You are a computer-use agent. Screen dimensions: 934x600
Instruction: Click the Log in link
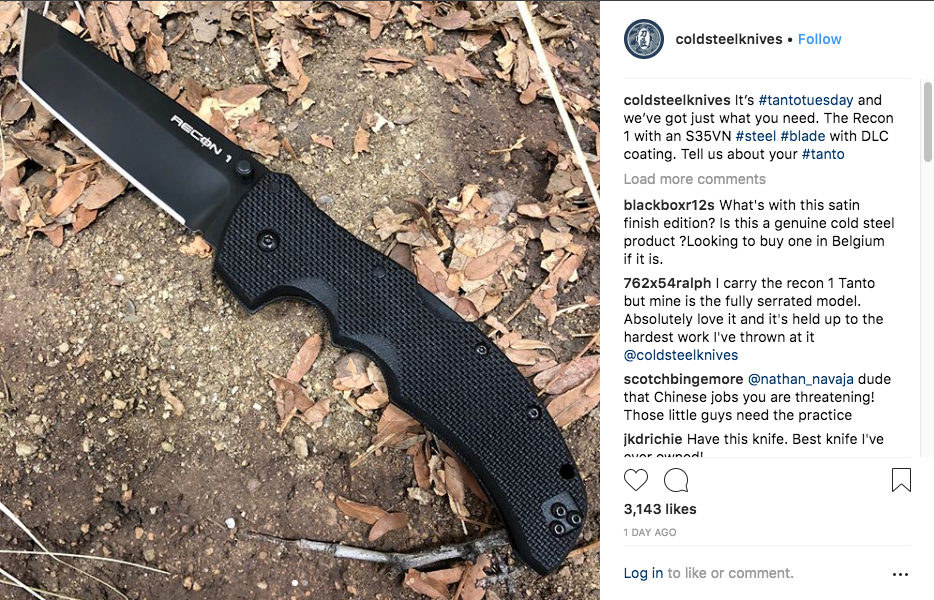coord(643,573)
